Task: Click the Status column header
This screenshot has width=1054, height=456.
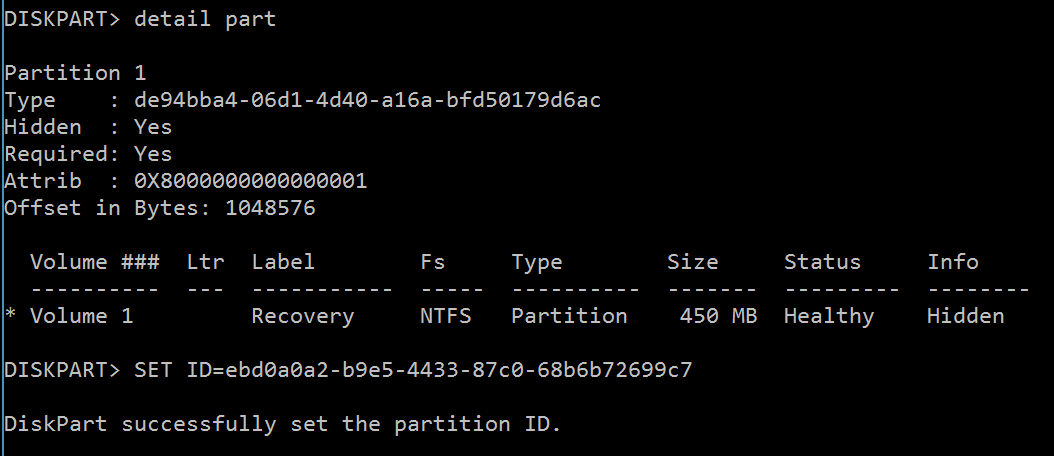Action: (x=822, y=262)
